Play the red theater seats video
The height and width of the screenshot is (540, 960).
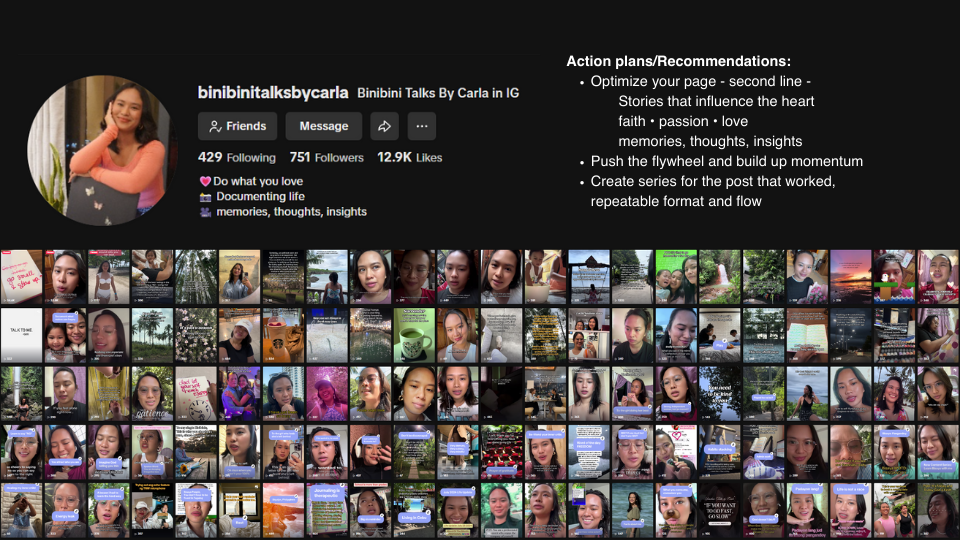tap(502, 452)
